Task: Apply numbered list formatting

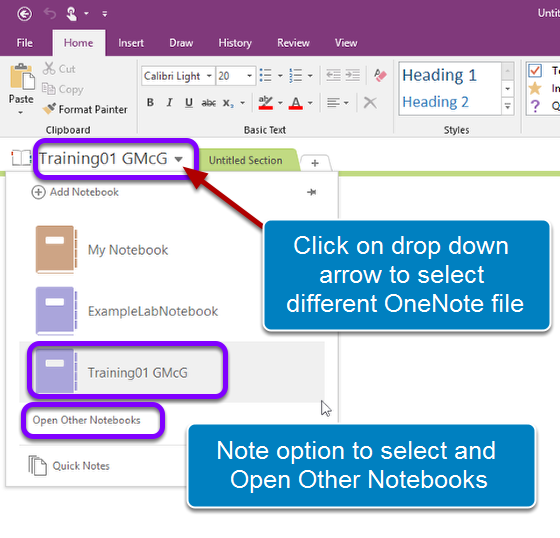Action: click(296, 75)
